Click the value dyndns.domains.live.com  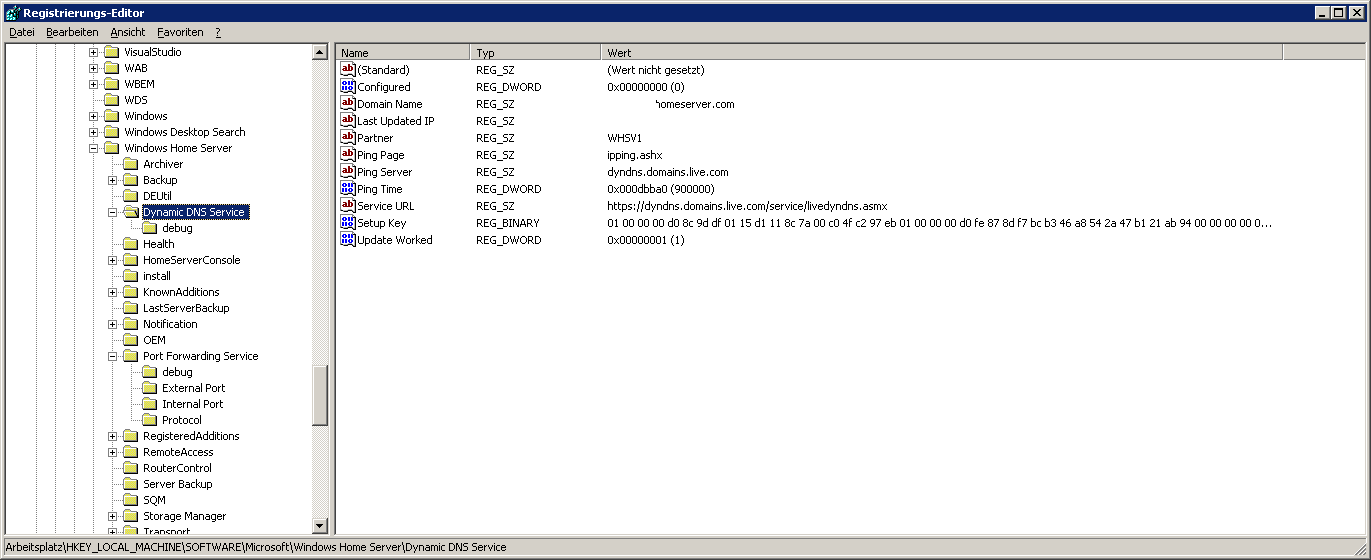pyautogui.click(x=668, y=172)
